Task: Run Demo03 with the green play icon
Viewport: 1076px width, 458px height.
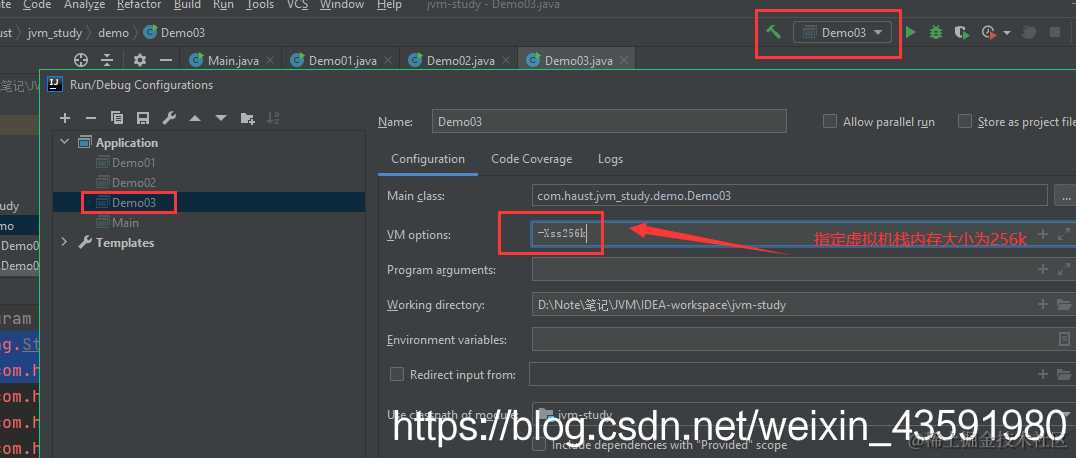Action: click(x=911, y=32)
